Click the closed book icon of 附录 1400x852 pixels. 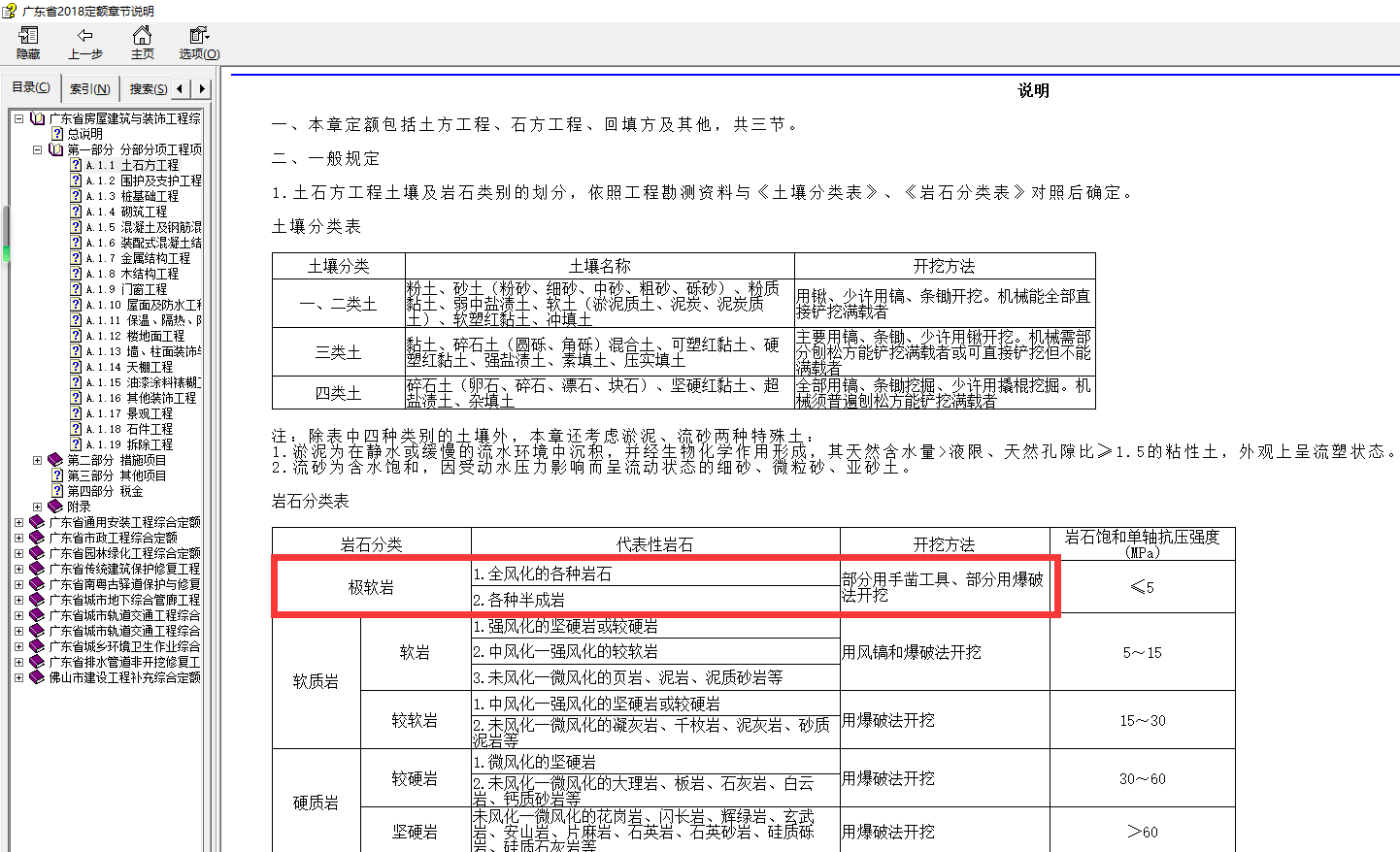[55, 507]
